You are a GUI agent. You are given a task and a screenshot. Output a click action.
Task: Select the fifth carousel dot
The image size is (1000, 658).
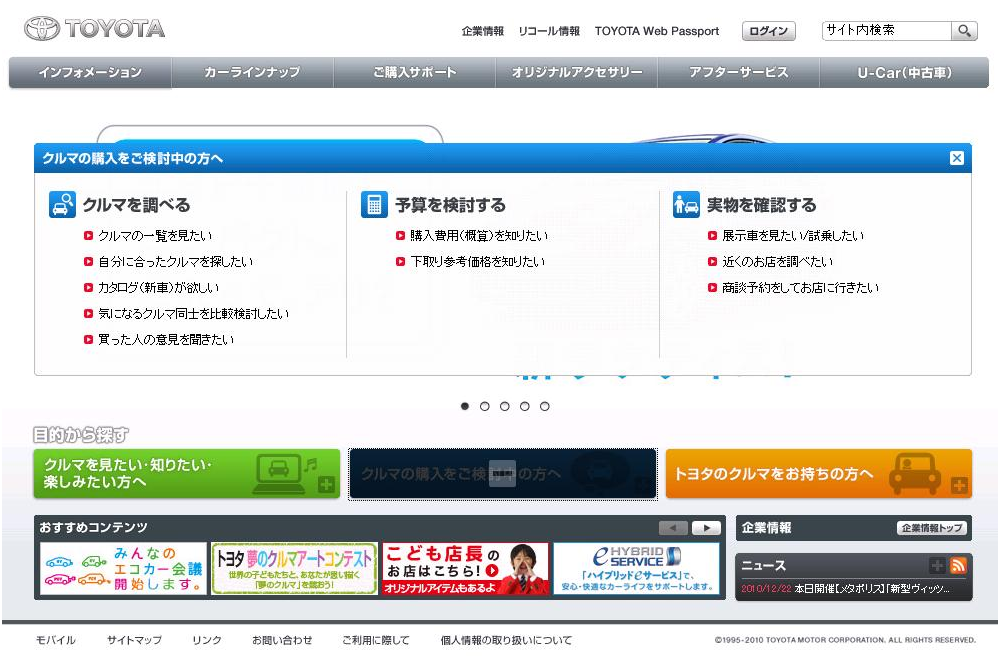click(545, 406)
